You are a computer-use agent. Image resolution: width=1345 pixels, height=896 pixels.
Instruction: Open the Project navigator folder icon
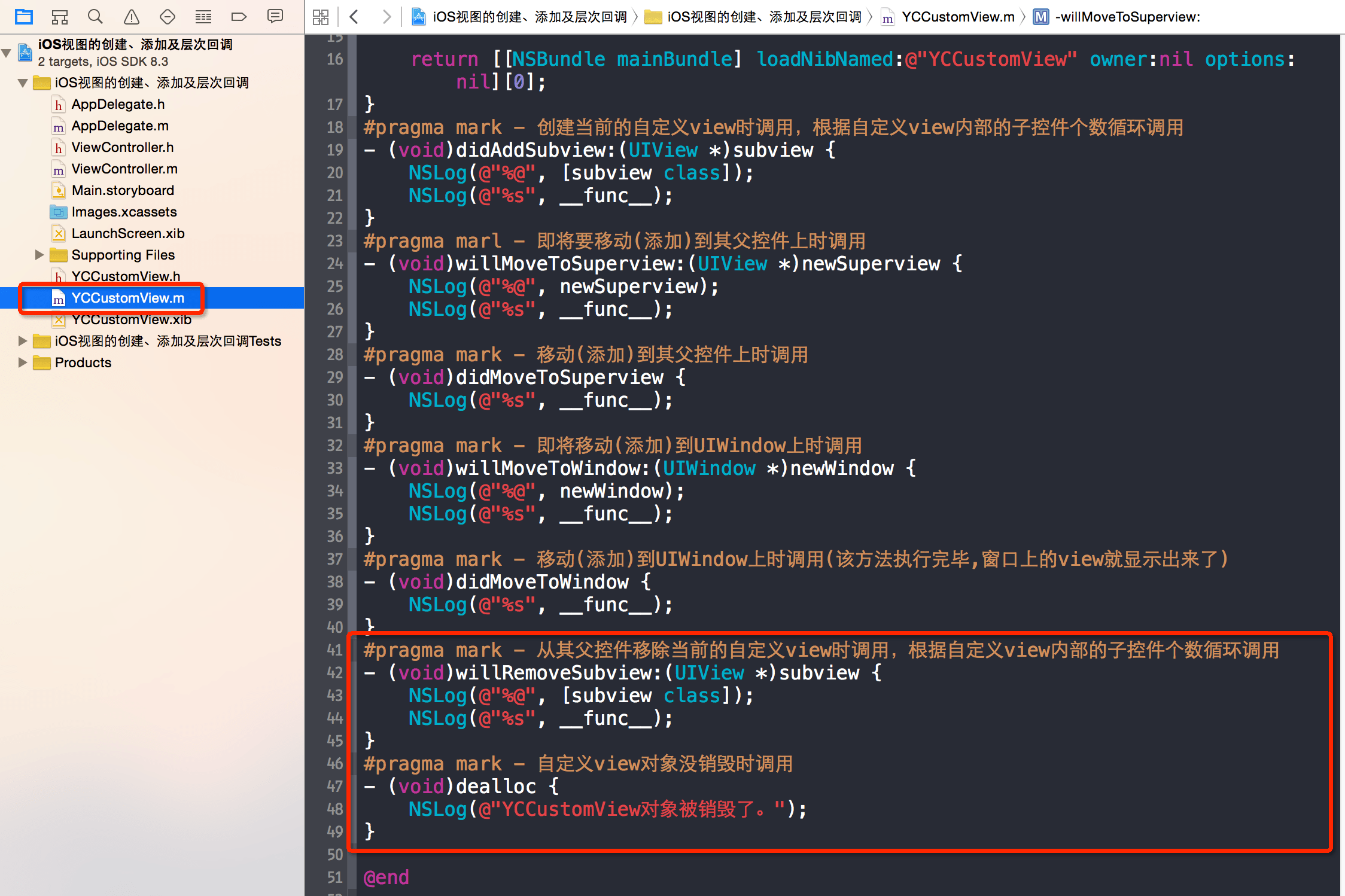(24, 16)
